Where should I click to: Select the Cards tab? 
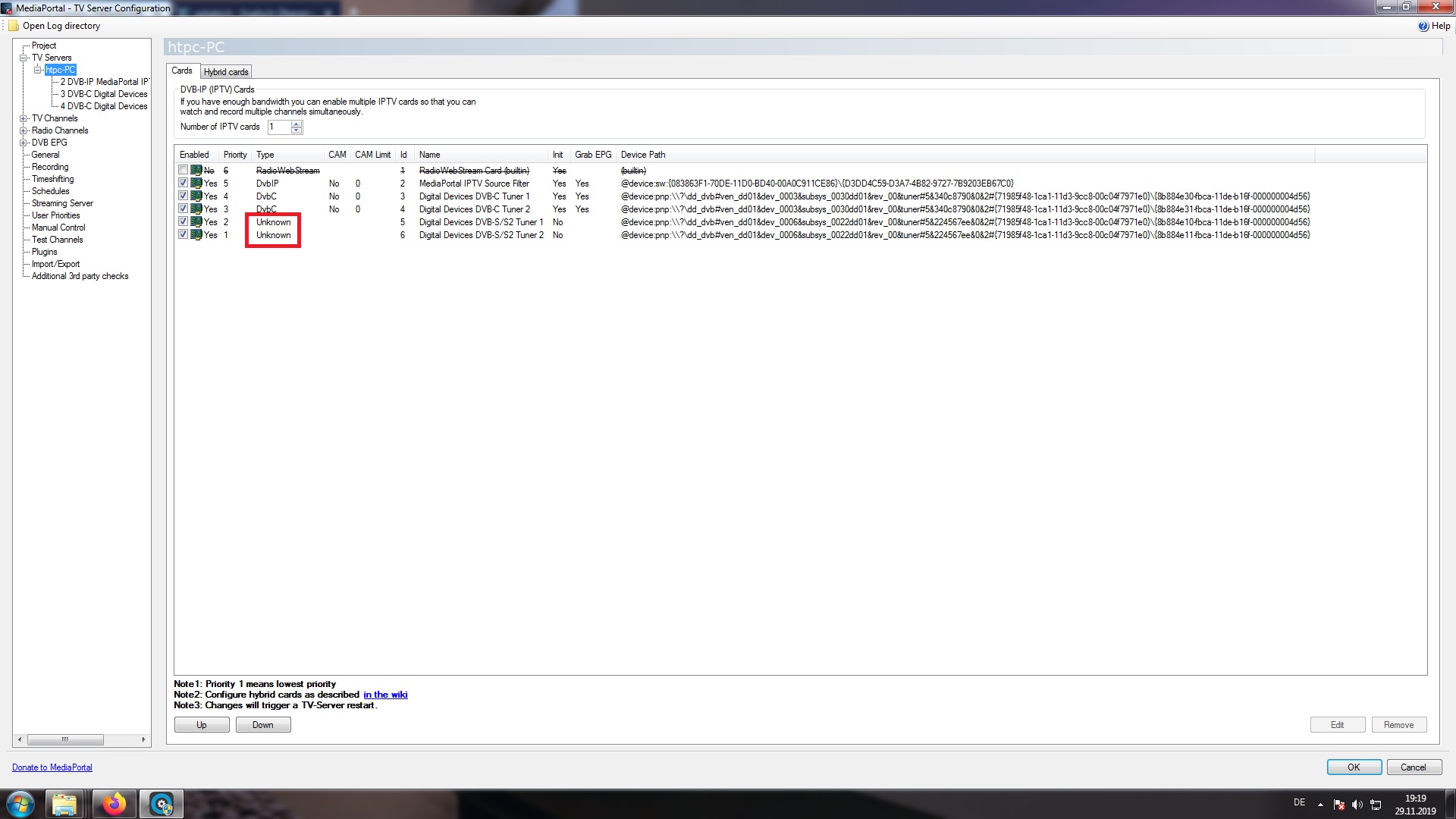pos(182,71)
